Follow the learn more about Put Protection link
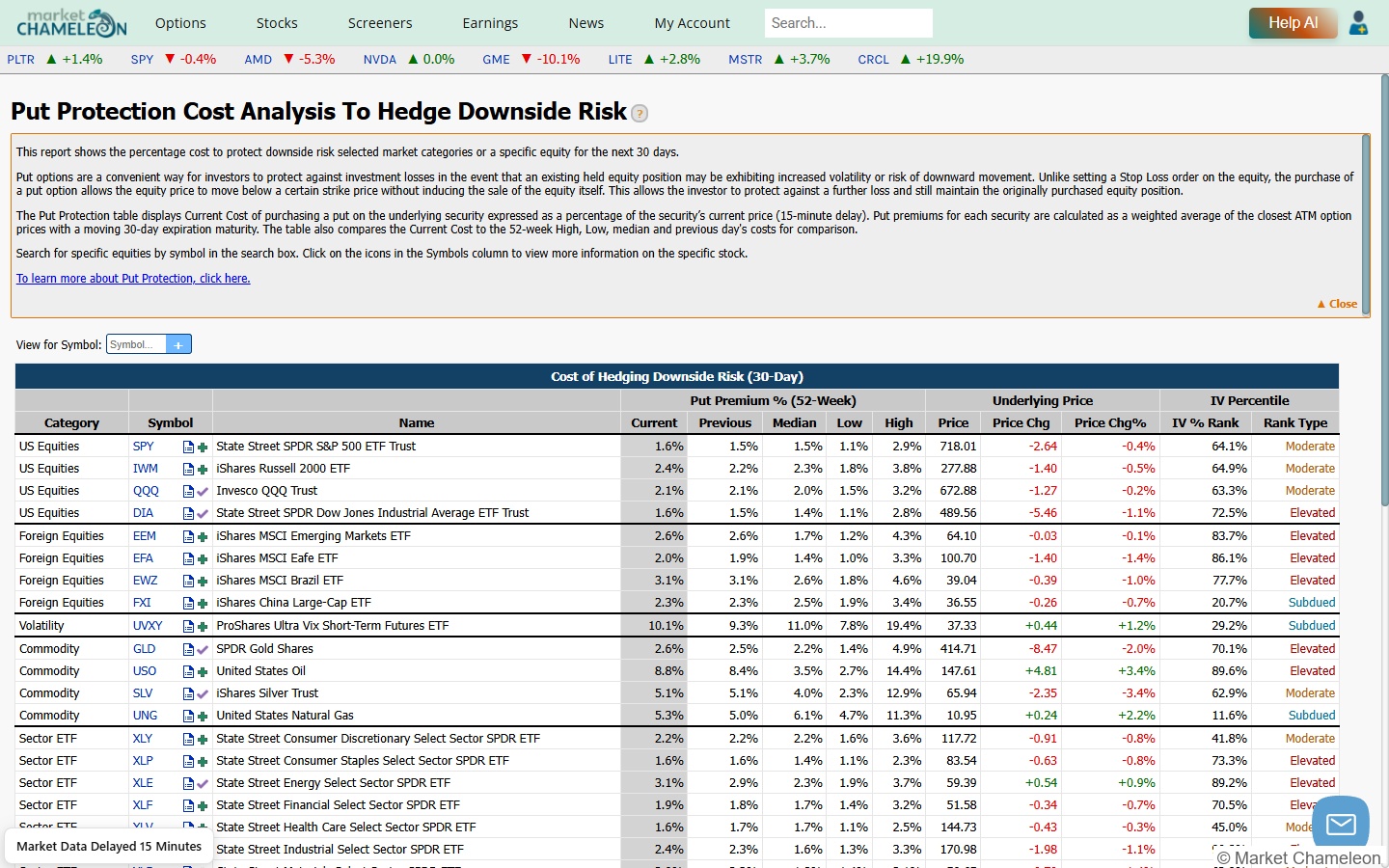This screenshot has height=868, width=1389. click(133, 279)
